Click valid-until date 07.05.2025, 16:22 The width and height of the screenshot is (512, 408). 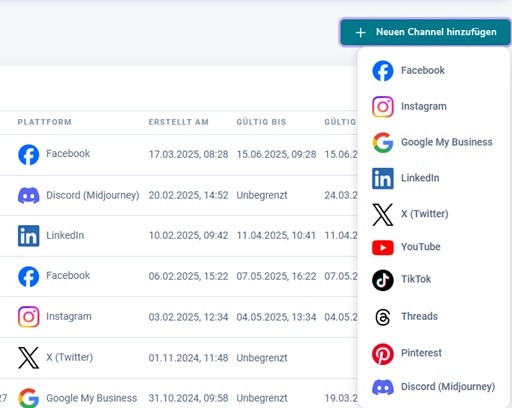tap(276, 276)
